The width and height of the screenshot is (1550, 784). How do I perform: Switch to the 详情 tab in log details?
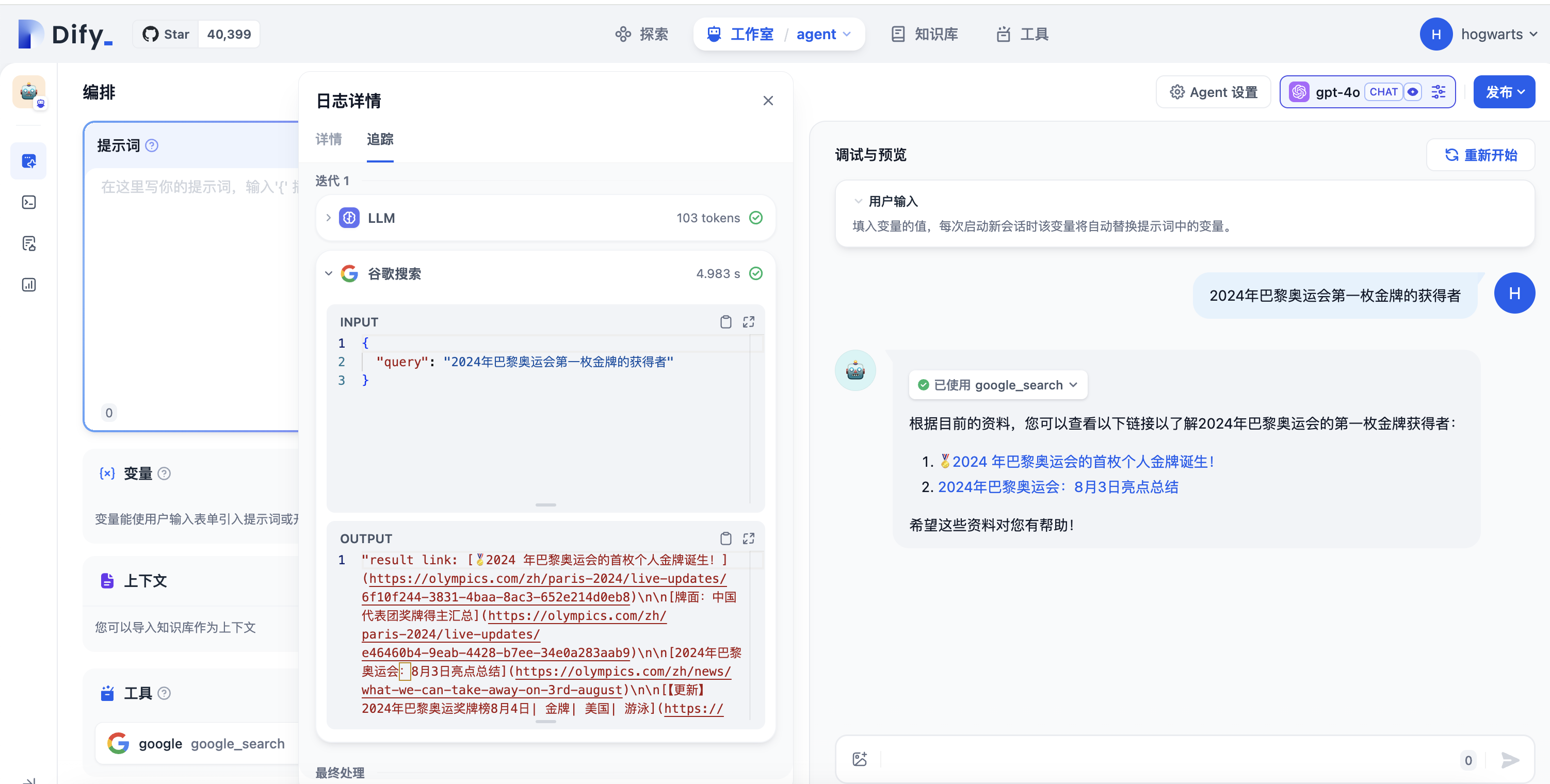click(x=329, y=140)
